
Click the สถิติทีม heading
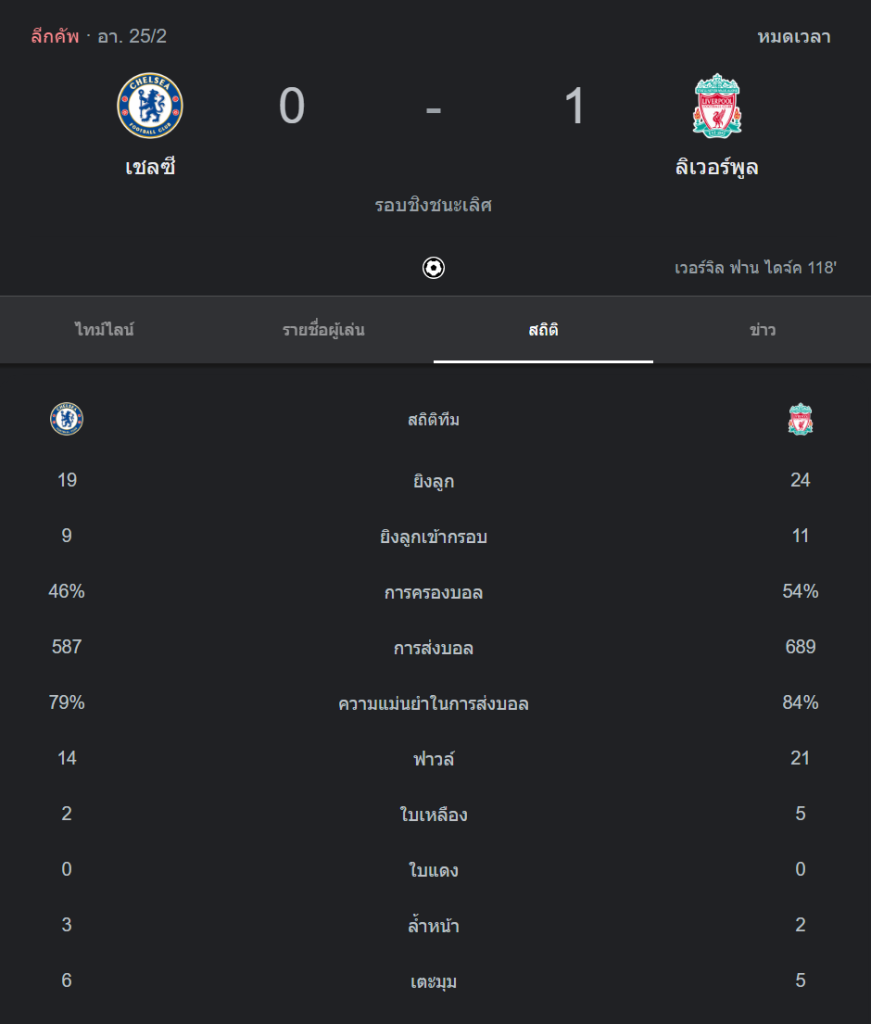click(x=434, y=419)
